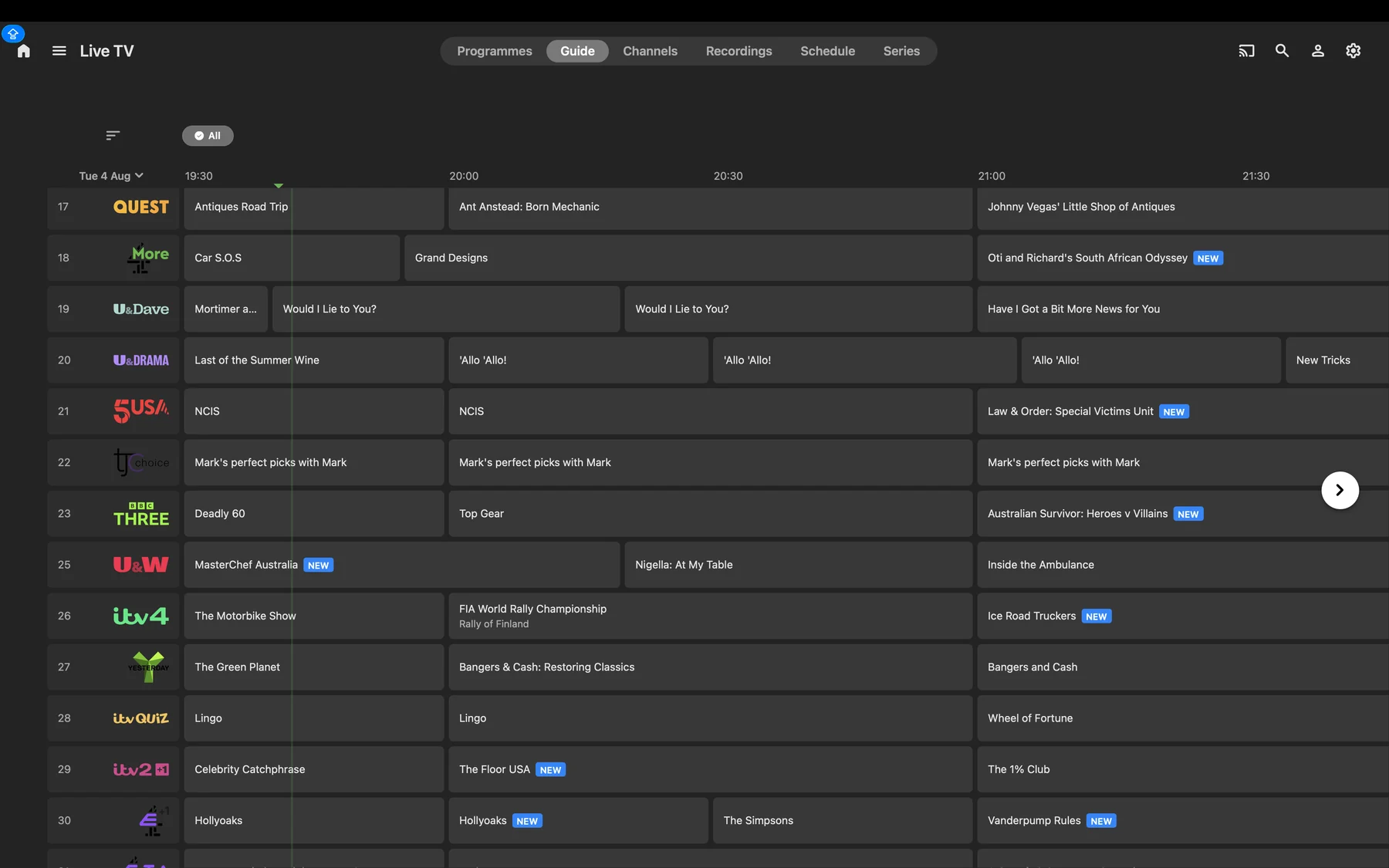The width and height of the screenshot is (1389, 868).
Task: Open Have I Got a Bit More News for You
Action: click(x=1183, y=309)
